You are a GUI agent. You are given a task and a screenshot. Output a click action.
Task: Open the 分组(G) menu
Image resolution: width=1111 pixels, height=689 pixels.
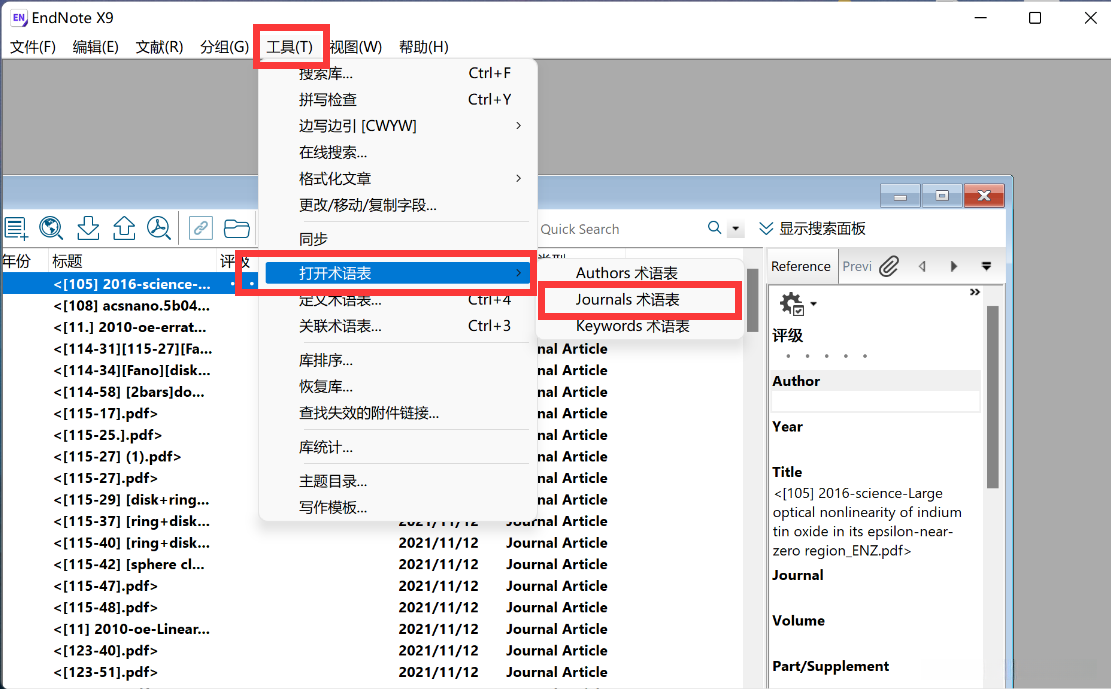coord(224,47)
